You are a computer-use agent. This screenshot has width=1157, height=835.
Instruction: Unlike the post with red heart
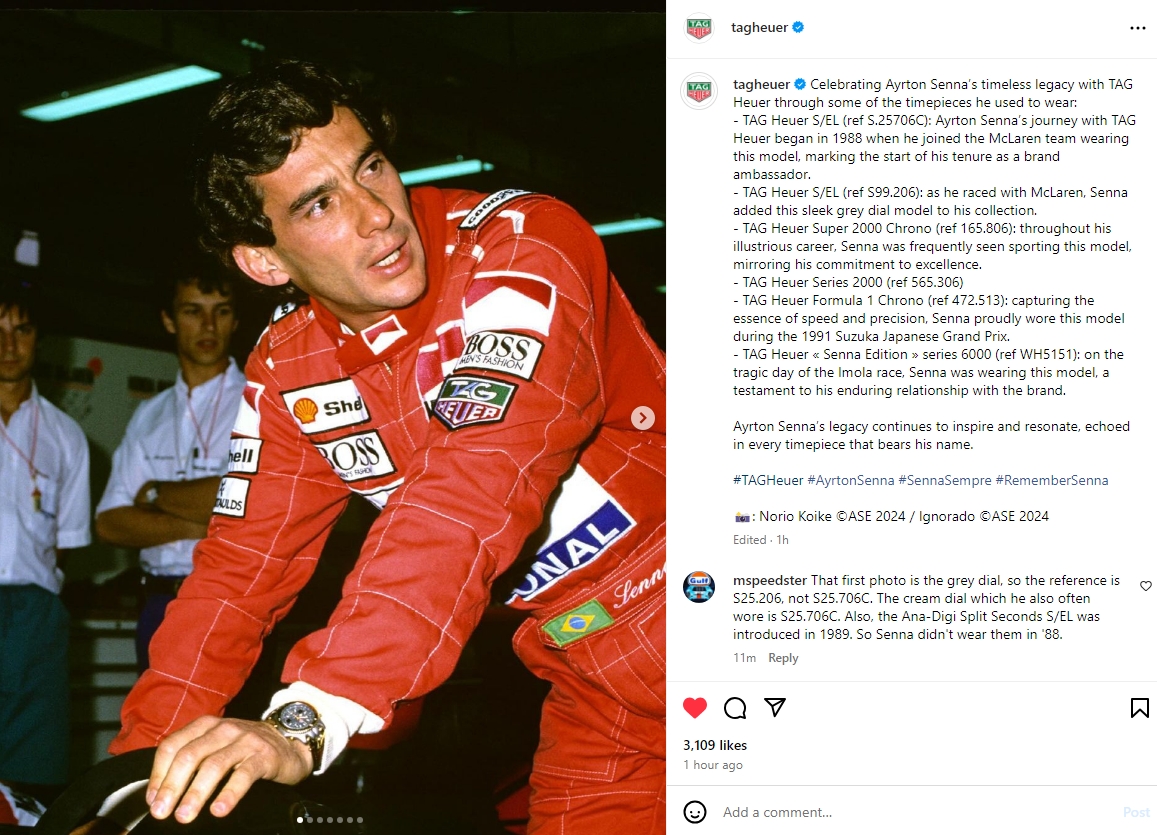click(x=694, y=708)
